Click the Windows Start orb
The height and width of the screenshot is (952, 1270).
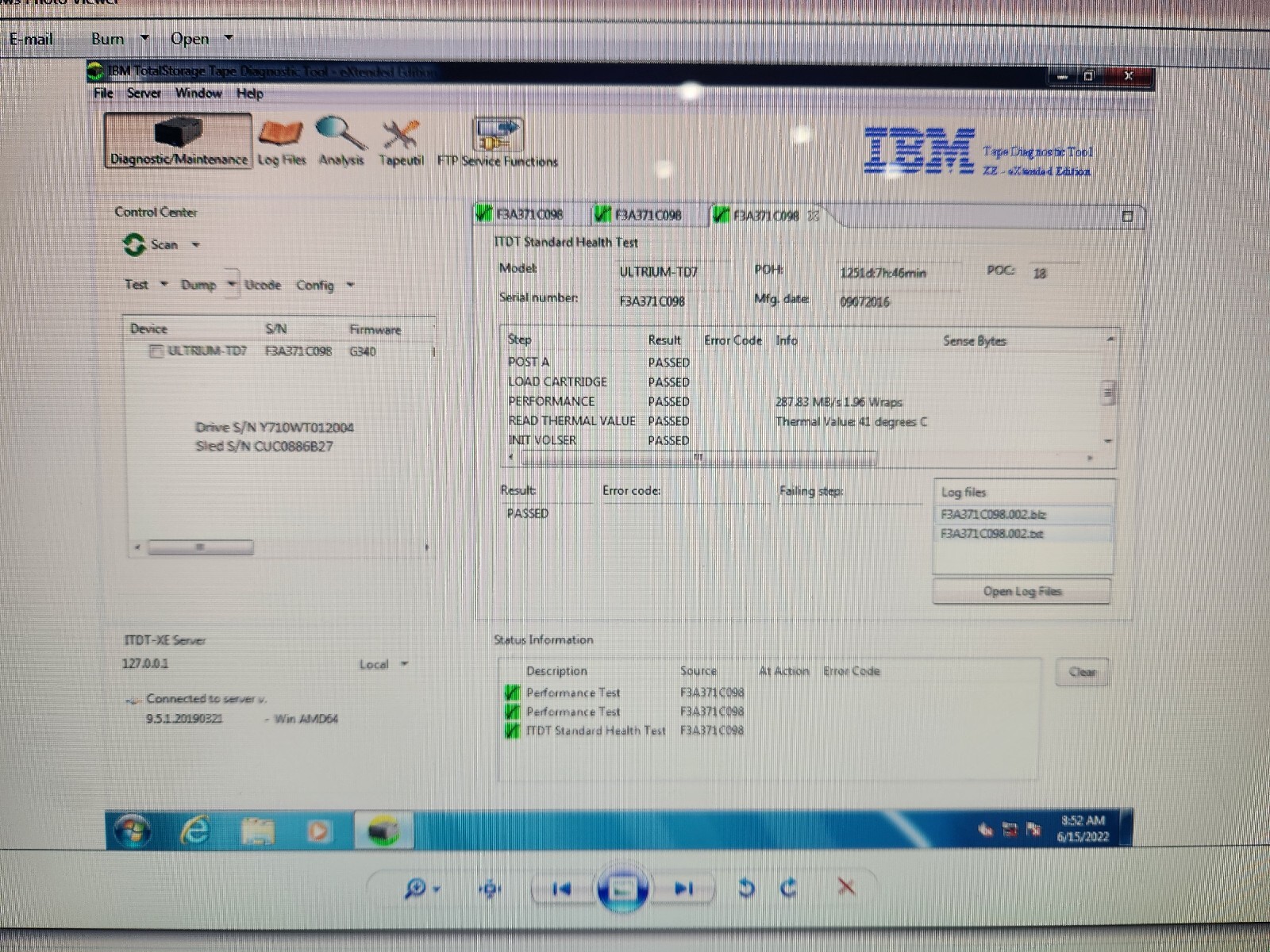(133, 831)
